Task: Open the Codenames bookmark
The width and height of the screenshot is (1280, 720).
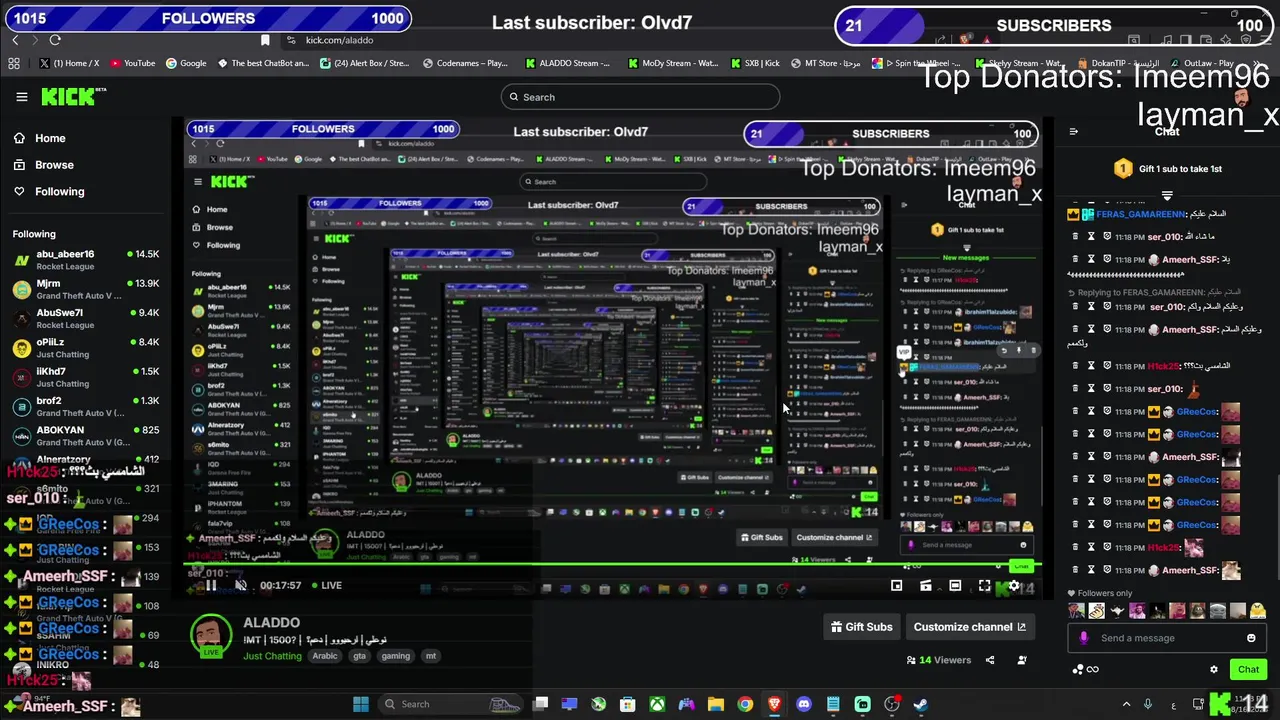Action: tap(465, 63)
